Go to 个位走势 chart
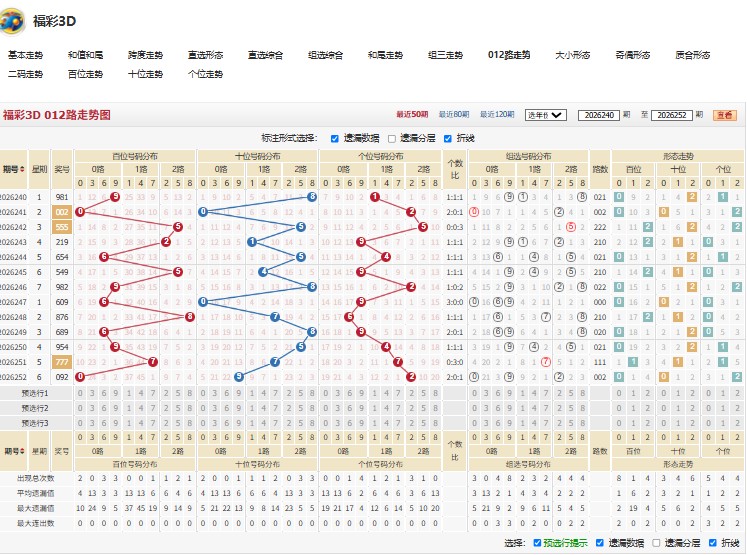Image resolution: width=747 pixels, height=555 pixels. tap(205, 74)
